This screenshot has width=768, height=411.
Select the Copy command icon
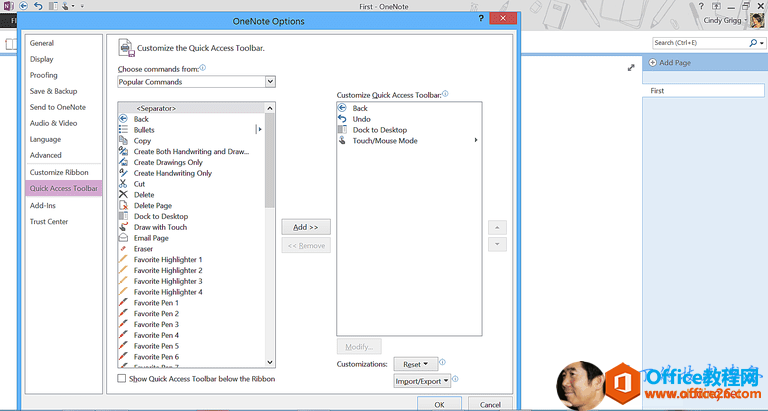point(124,141)
